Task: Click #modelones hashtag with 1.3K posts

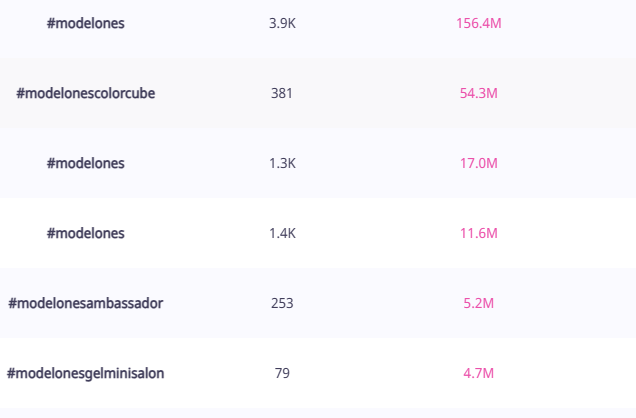Action: pos(86,163)
